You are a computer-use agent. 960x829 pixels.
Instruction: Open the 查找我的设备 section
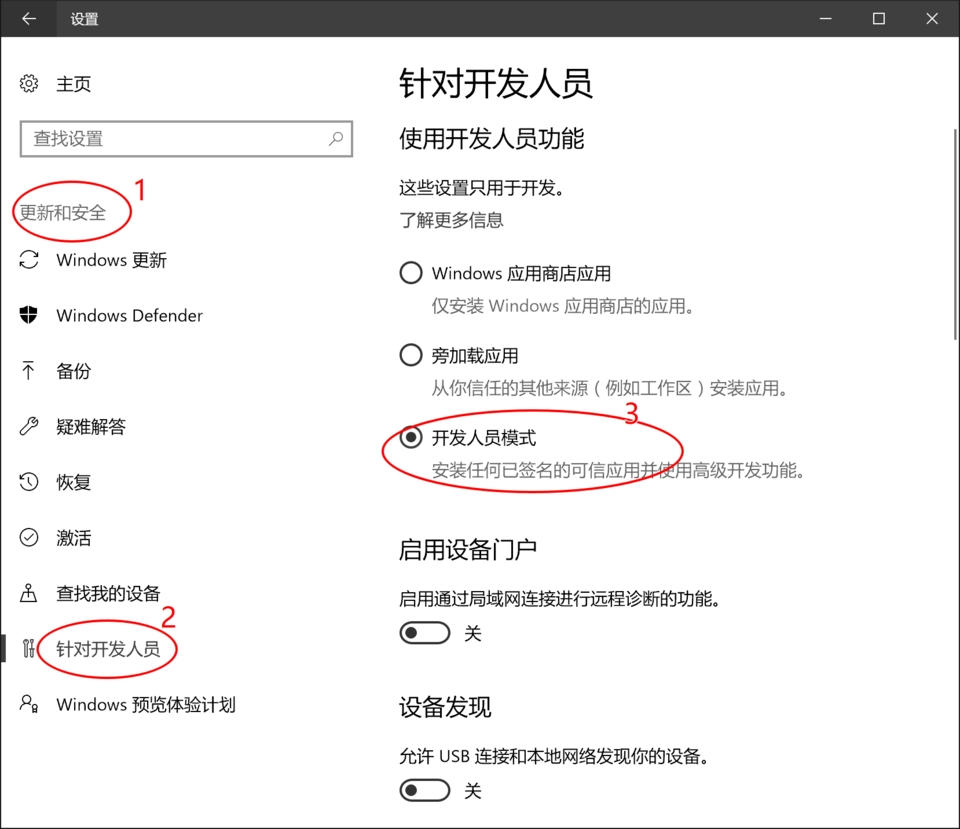[x=108, y=593]
